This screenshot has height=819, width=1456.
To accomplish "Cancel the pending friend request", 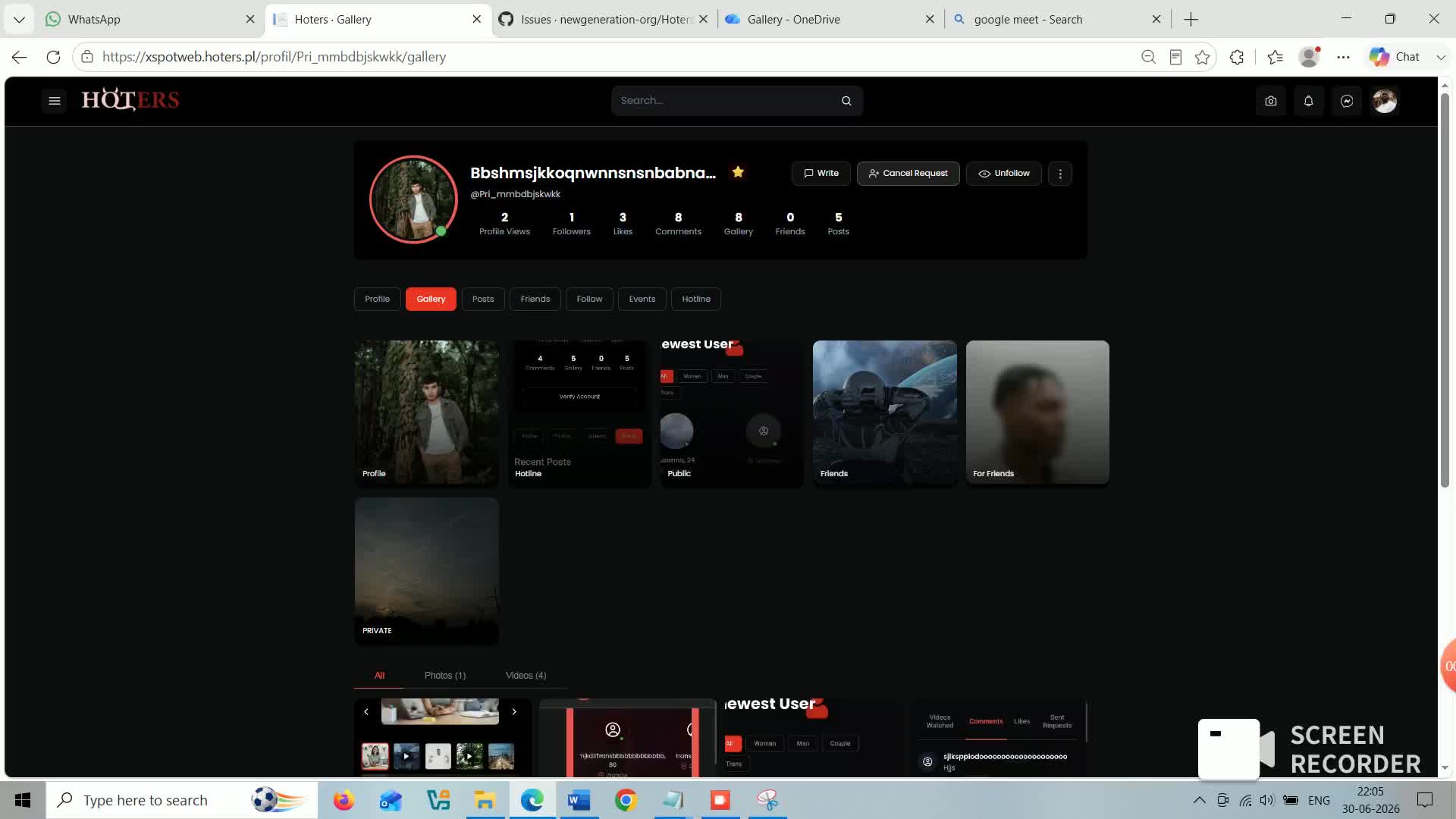I will coord(908,174).
